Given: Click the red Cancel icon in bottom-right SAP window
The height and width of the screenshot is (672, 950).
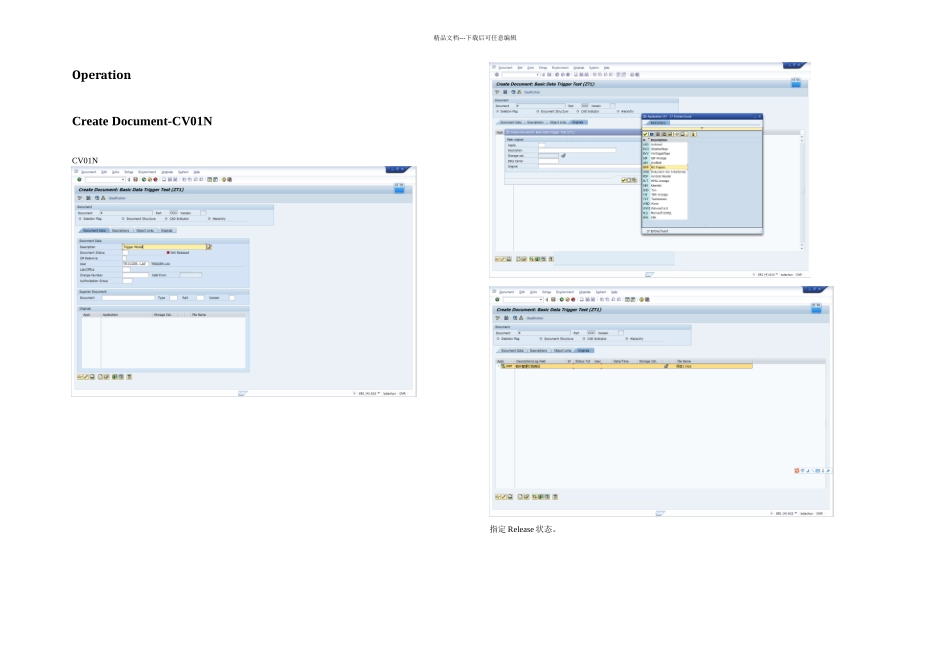Looking at the screenshot, I should click(x=573, y=299).
